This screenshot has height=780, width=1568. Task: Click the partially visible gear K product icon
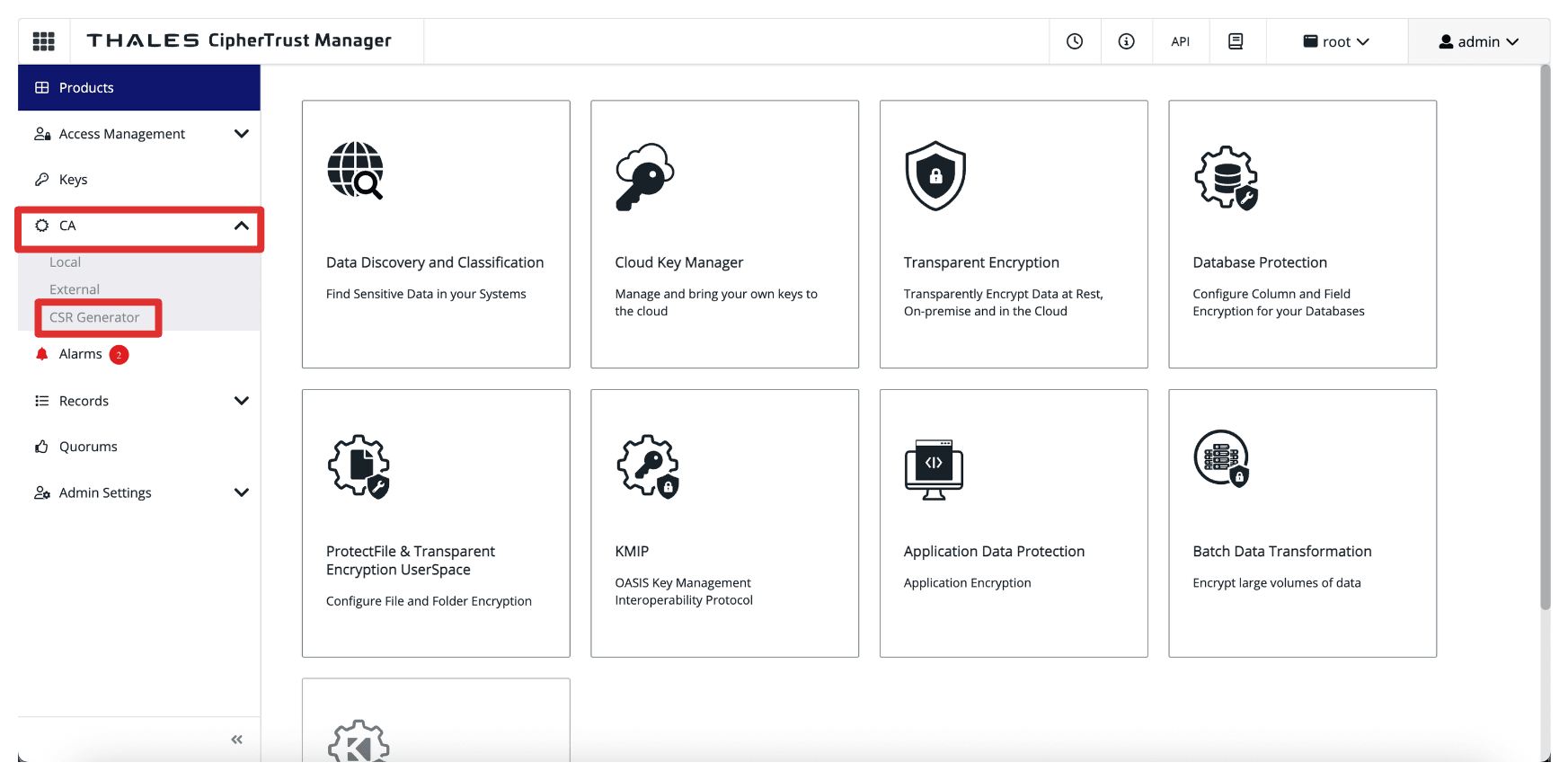359,741
